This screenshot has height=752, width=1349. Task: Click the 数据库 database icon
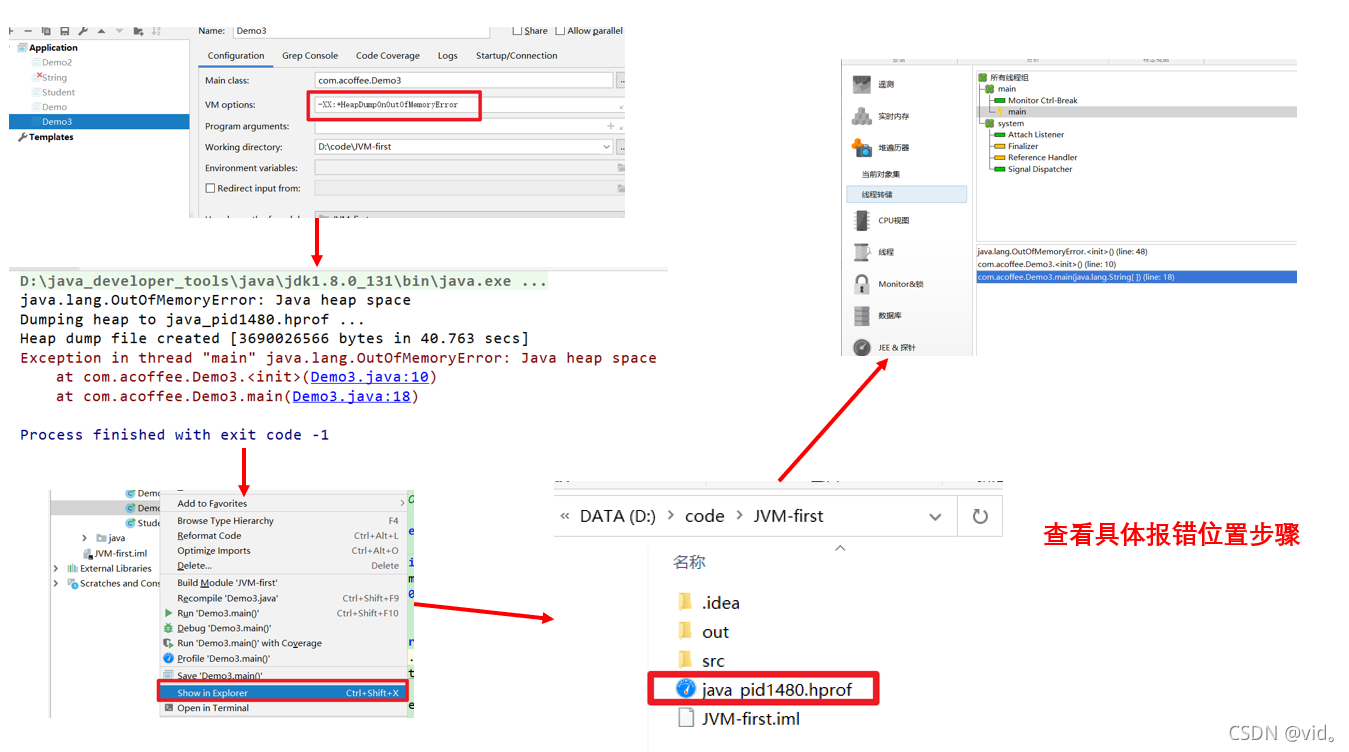862,316
